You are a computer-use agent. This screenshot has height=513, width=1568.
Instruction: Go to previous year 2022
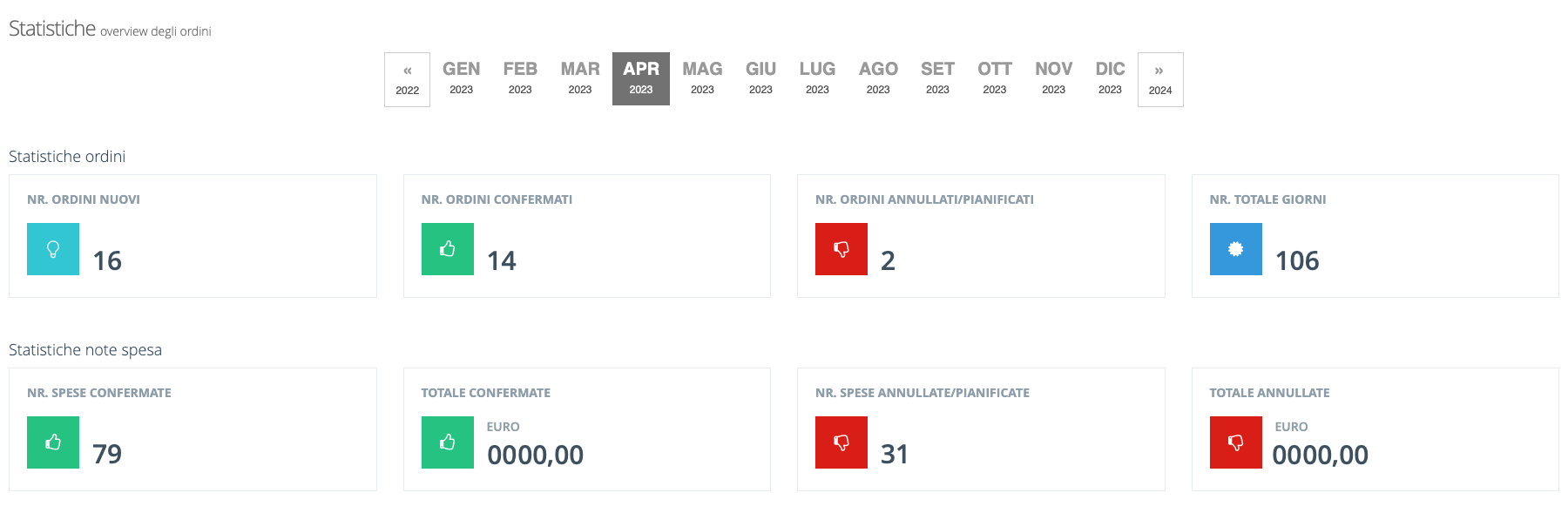[407, 79]
